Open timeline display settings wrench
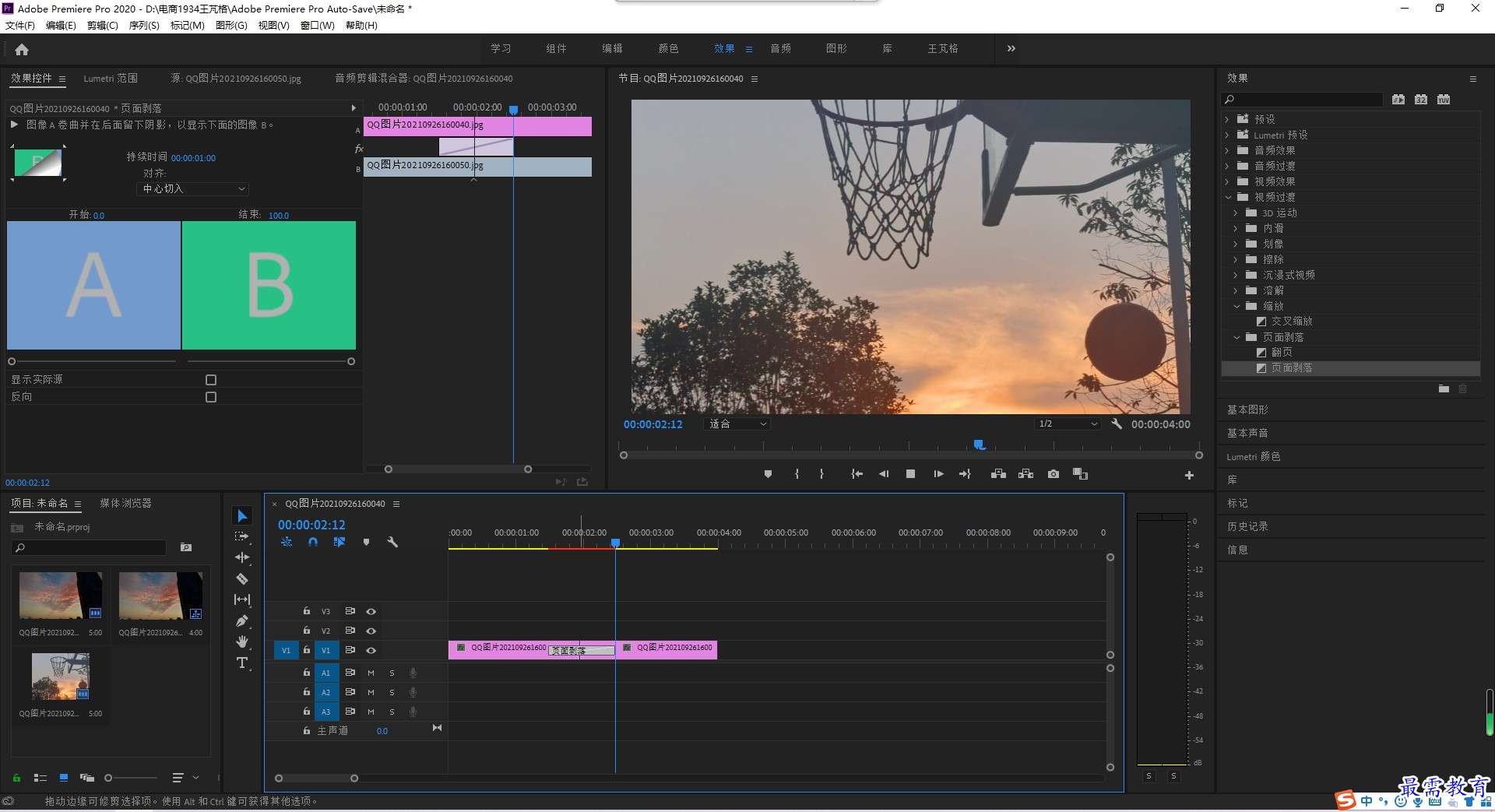The image size is (1495, 812). point(392,542)
